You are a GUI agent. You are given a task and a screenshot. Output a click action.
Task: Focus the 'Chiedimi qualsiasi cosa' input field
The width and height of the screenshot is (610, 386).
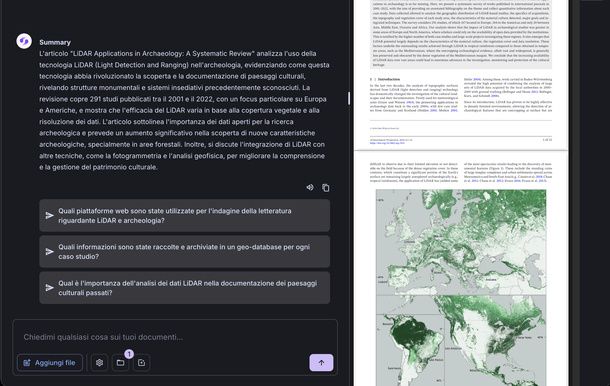(175, 337)
